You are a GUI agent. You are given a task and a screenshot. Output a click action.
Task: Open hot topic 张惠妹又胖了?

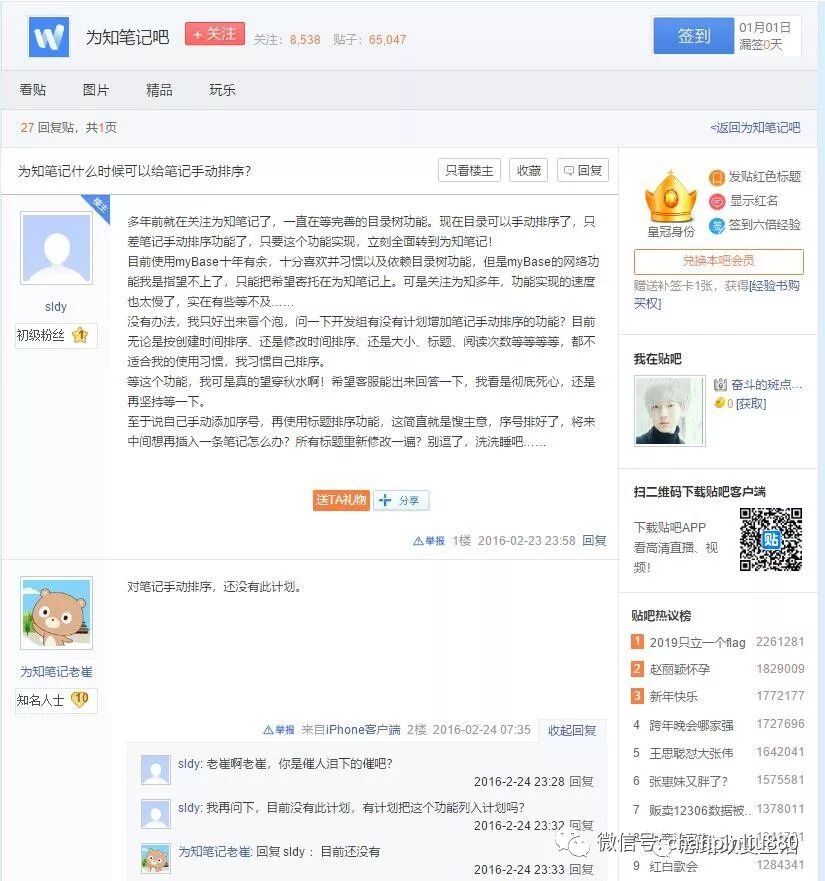(x=688, y=781)
